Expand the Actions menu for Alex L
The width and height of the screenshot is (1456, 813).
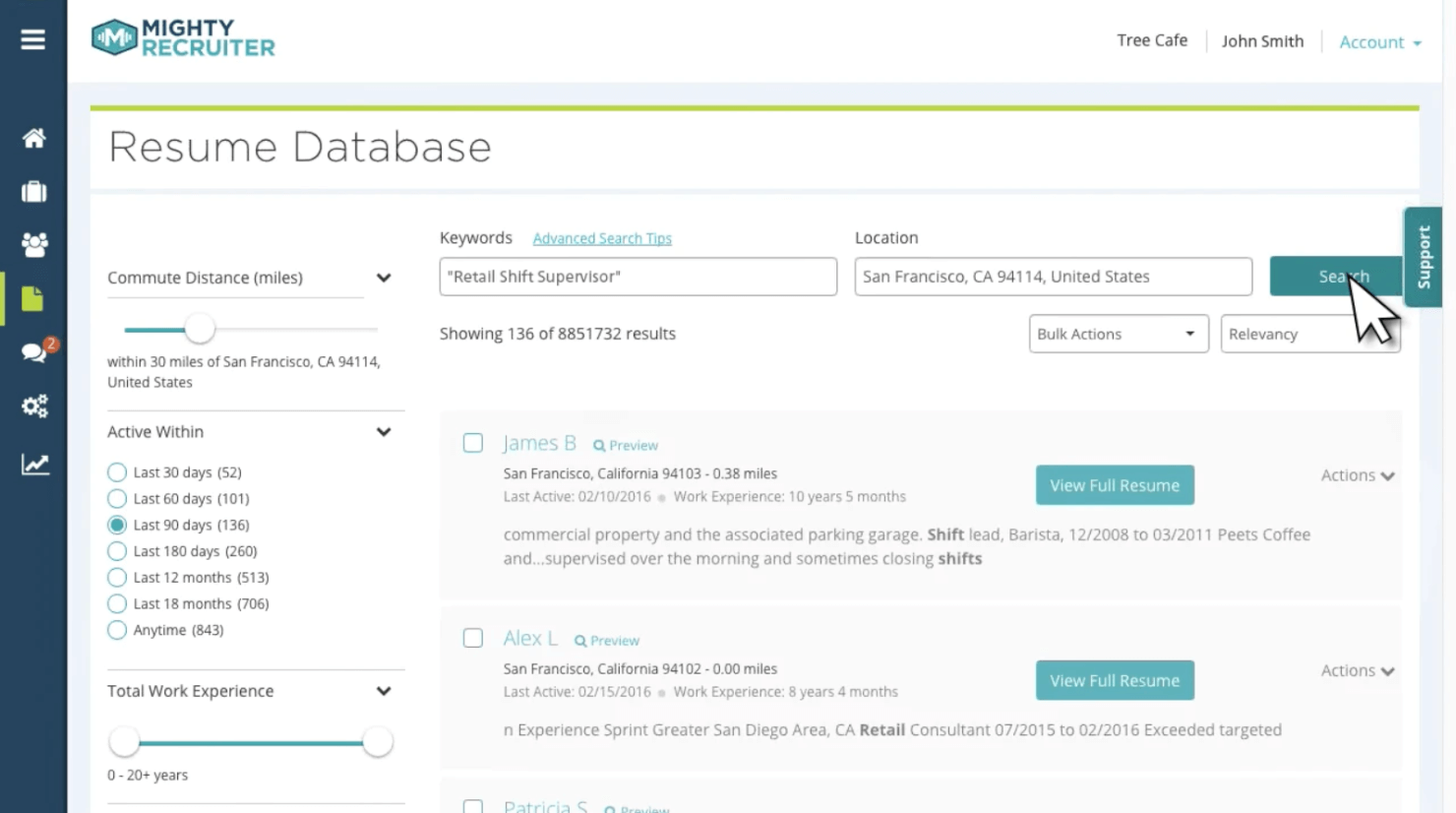pos(1357,670)
